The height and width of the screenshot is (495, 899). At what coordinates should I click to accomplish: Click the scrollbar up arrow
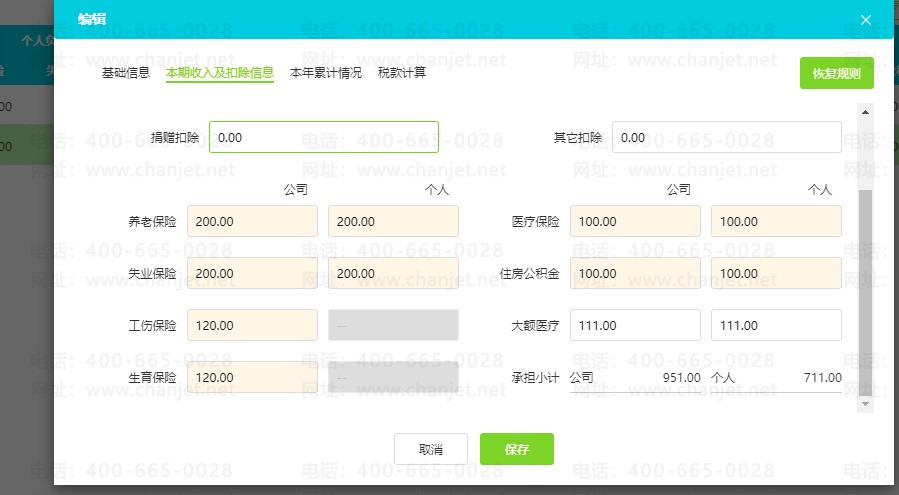(x=865, y=111)
